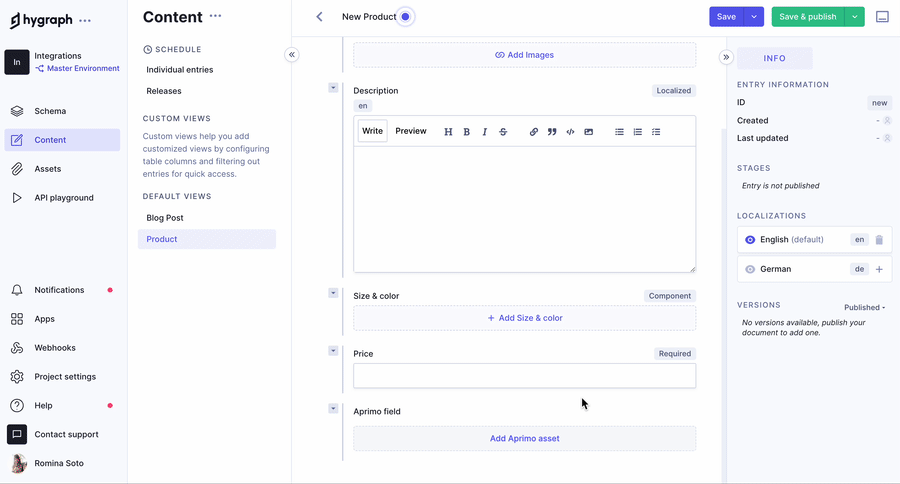Click the Add Aprimo asset button

click(524, 438)
